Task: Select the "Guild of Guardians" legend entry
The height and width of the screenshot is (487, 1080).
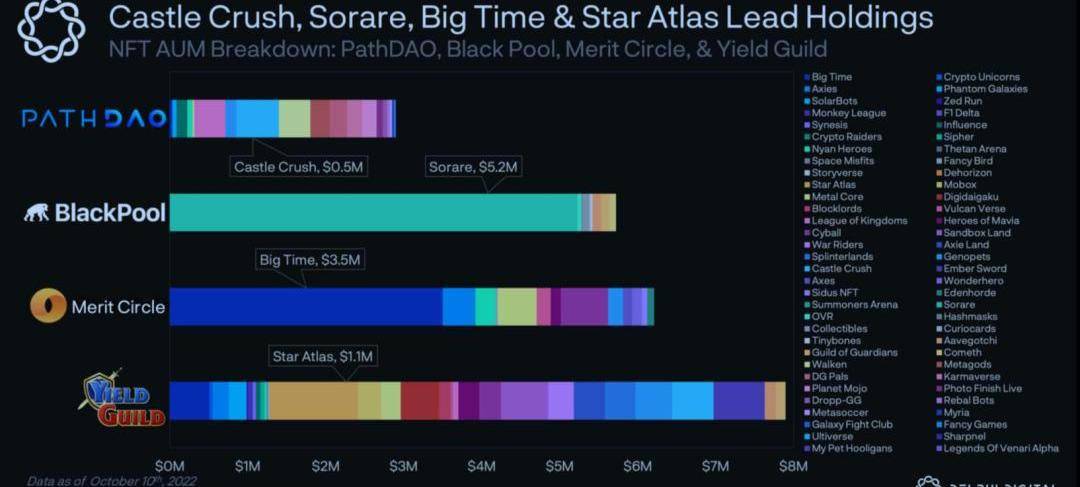Action: click(854, 352)
